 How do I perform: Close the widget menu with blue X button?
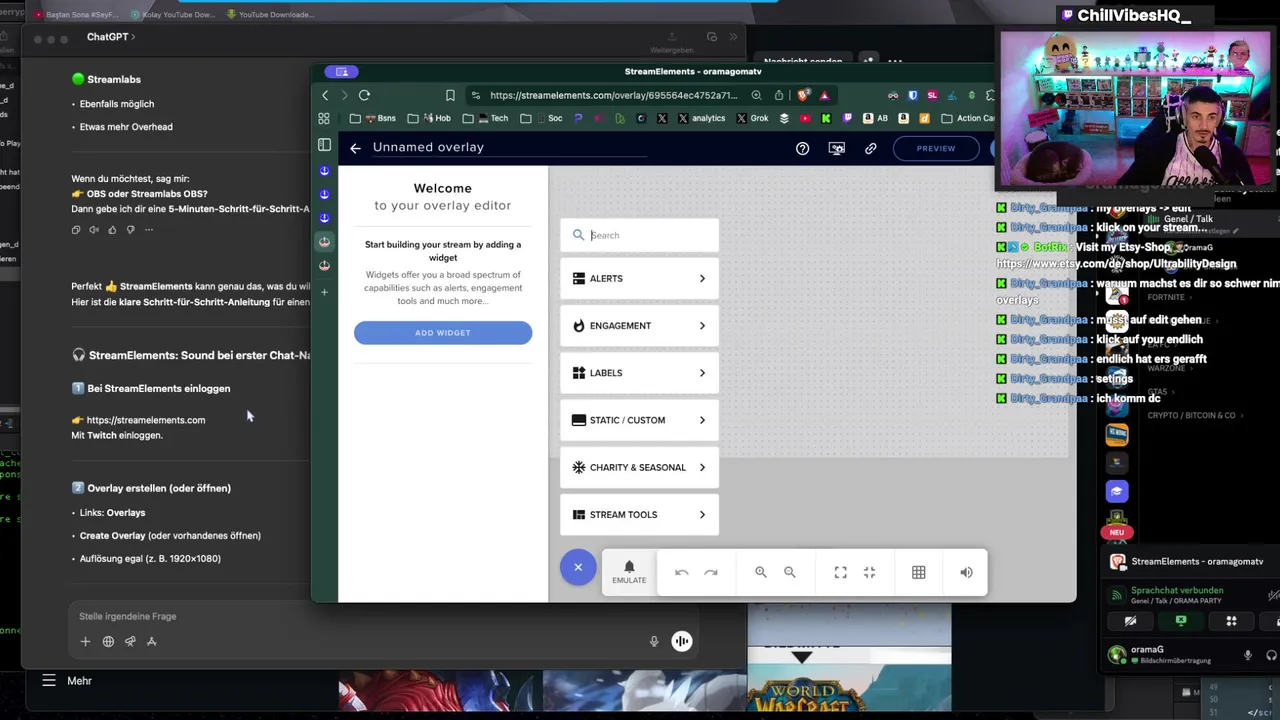tap(578, 567)
